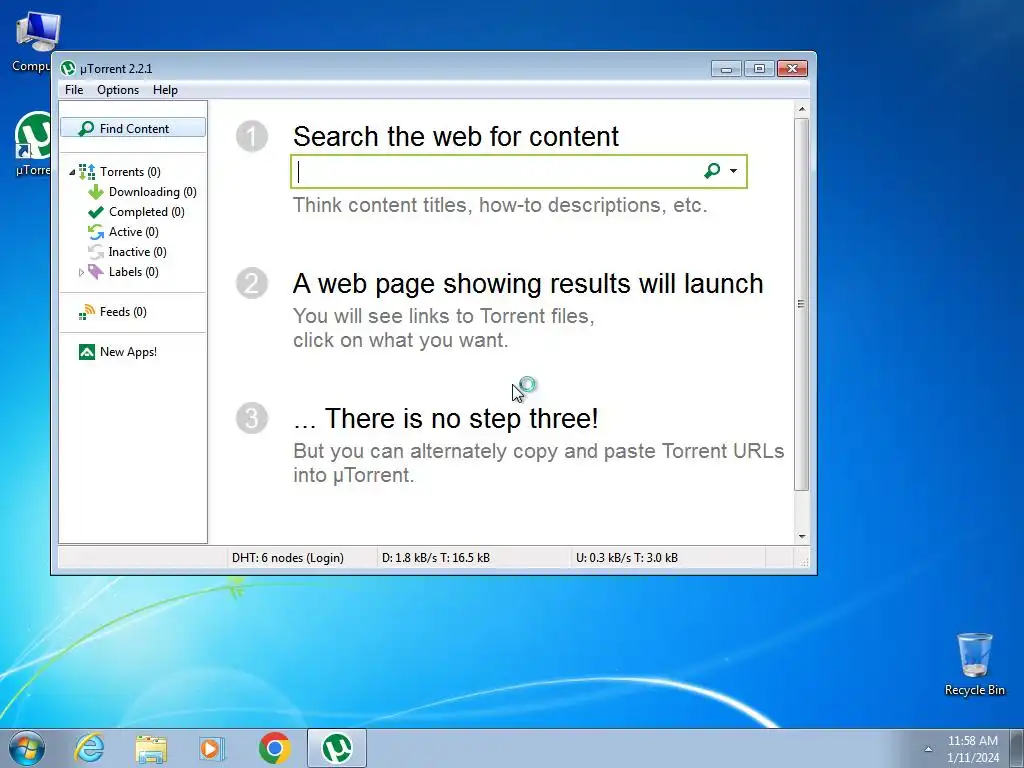
Task: Show the Completed (0) list
Action: pyautogui.click(x=146, y=212)
